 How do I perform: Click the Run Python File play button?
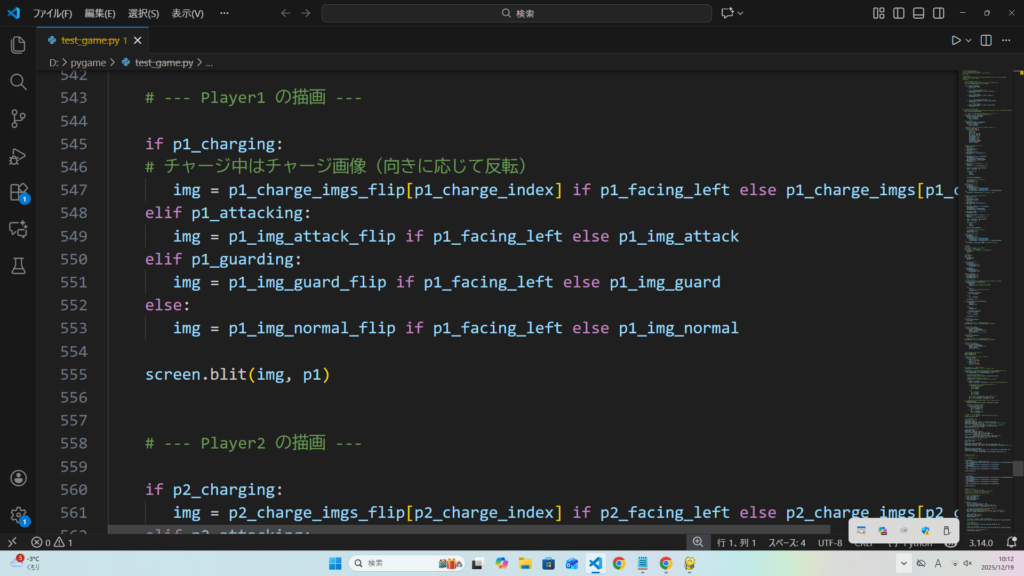coord(956,40)
